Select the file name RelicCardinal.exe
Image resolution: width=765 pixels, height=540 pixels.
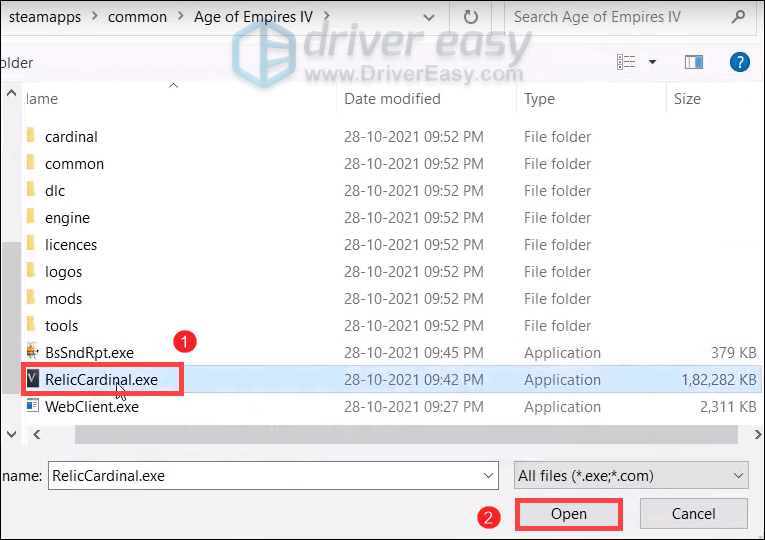[101, 380]
